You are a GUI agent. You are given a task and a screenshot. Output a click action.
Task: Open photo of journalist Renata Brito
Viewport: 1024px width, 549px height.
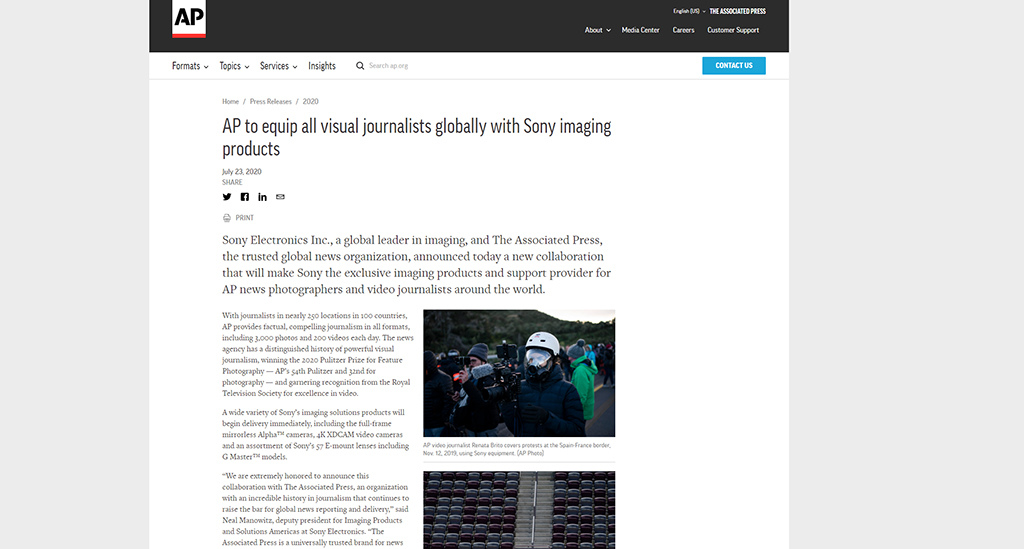[x=519, y=373]
